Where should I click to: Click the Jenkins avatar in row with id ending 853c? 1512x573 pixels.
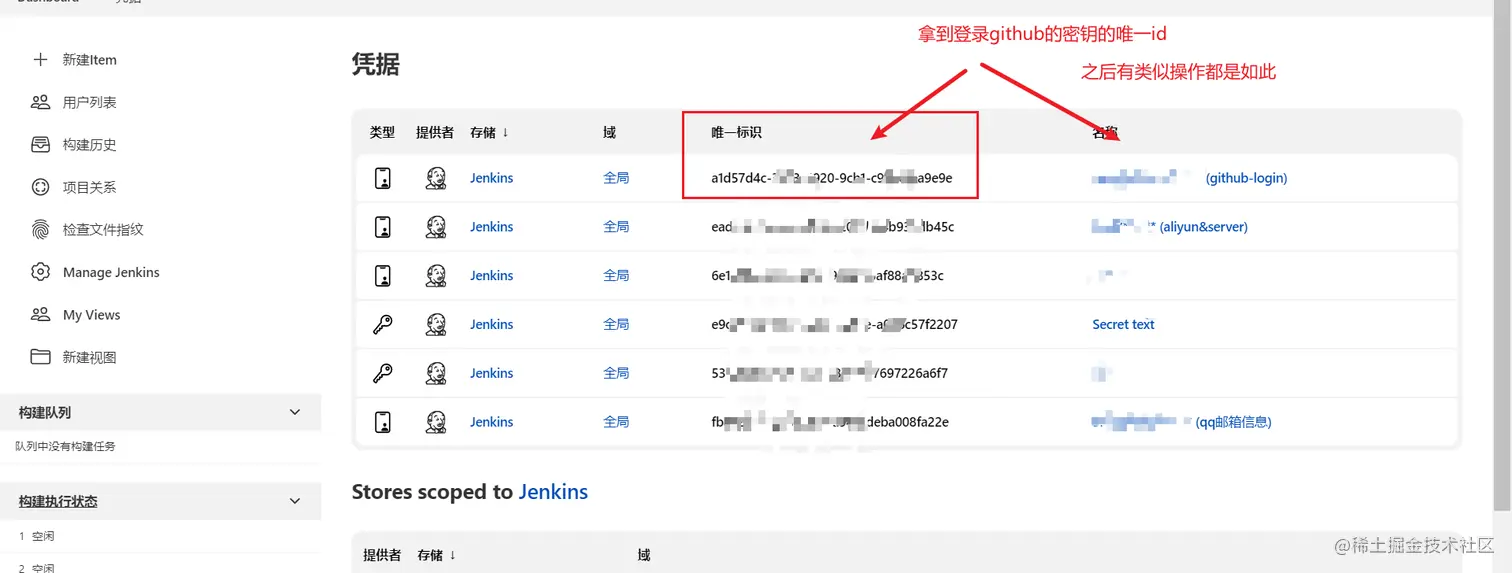pyautogui.click(x=435, y=275)
